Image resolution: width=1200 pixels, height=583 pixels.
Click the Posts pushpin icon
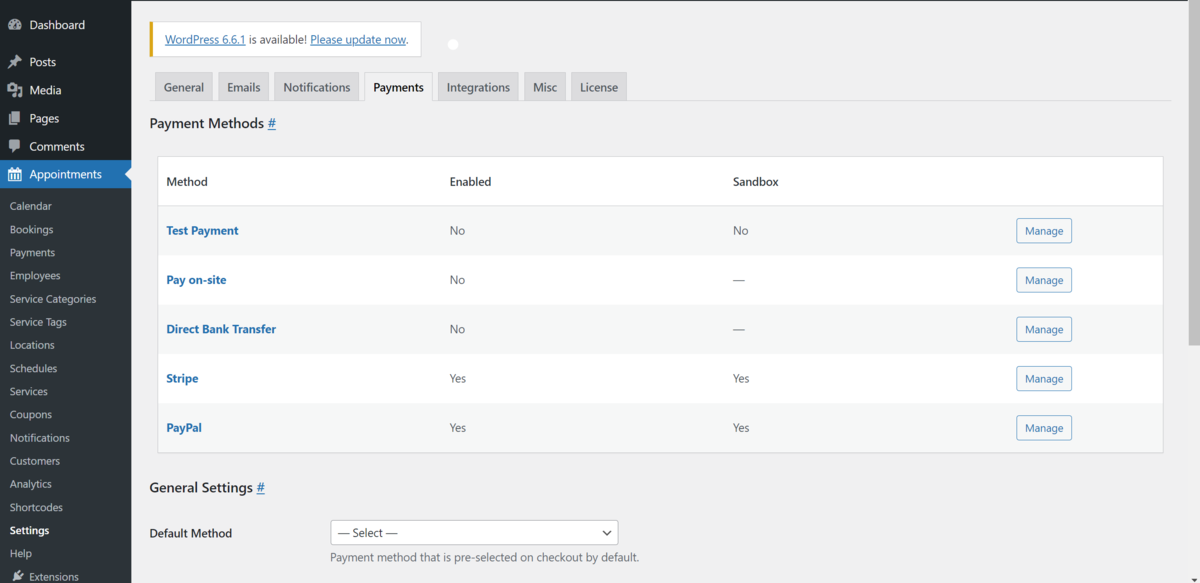[15, 62]
